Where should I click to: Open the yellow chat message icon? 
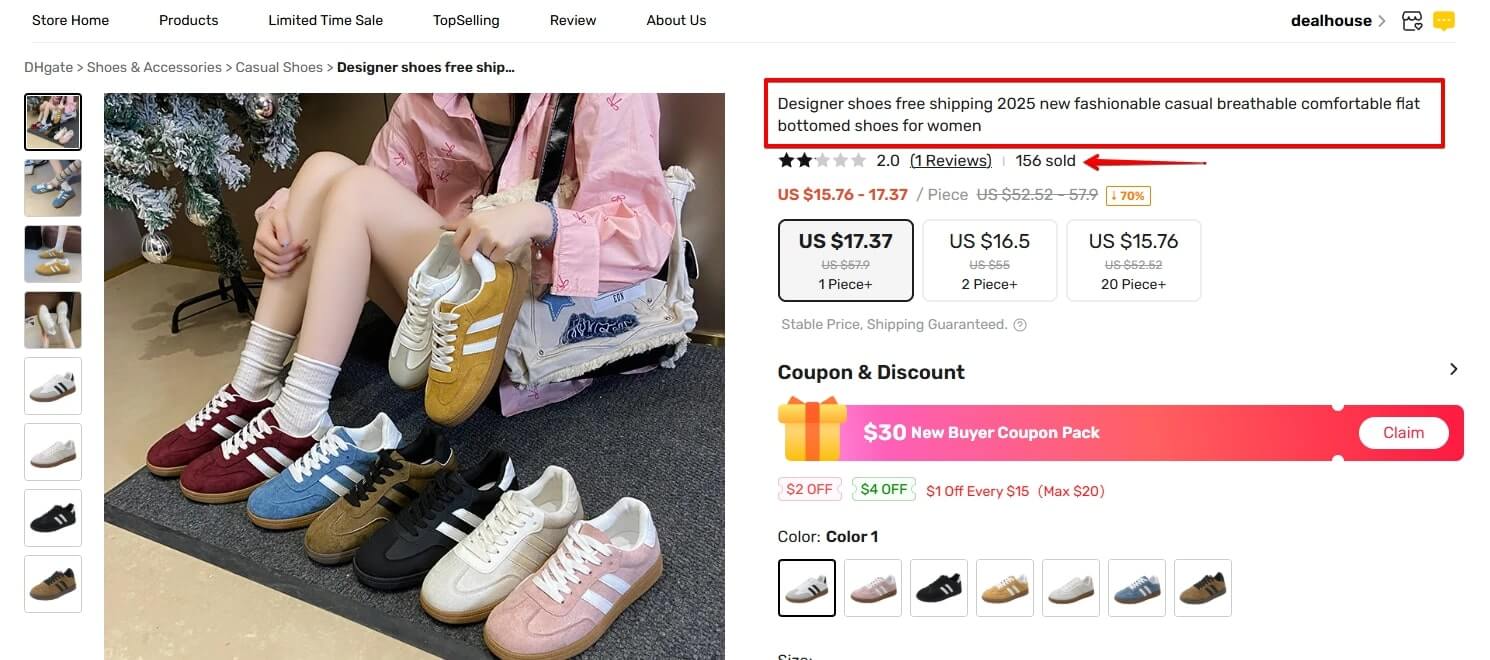(x=1443, y=20)
